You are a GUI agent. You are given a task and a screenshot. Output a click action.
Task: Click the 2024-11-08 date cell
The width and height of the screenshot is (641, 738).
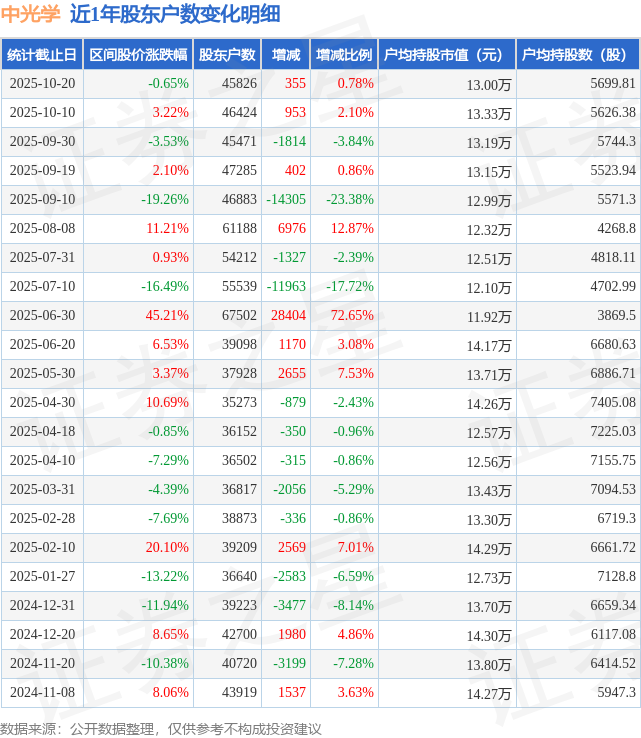coord(42,693)
